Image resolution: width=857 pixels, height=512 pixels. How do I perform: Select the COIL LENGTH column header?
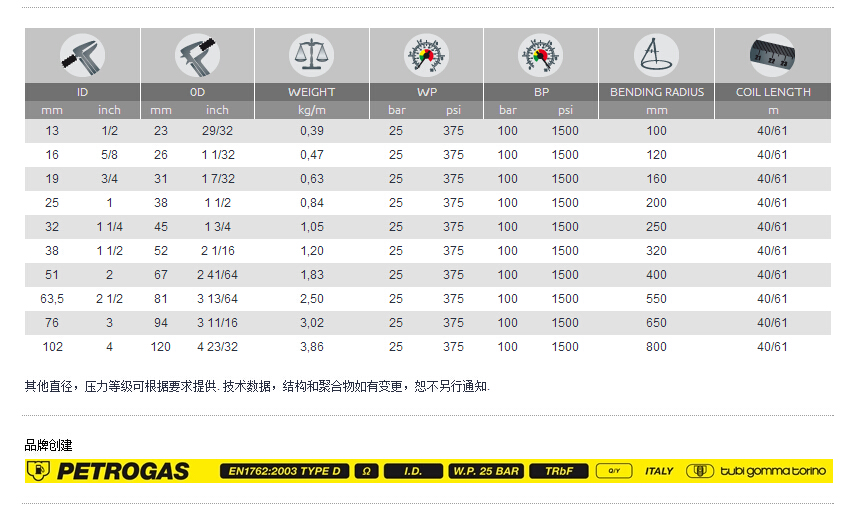pos(772,92)
